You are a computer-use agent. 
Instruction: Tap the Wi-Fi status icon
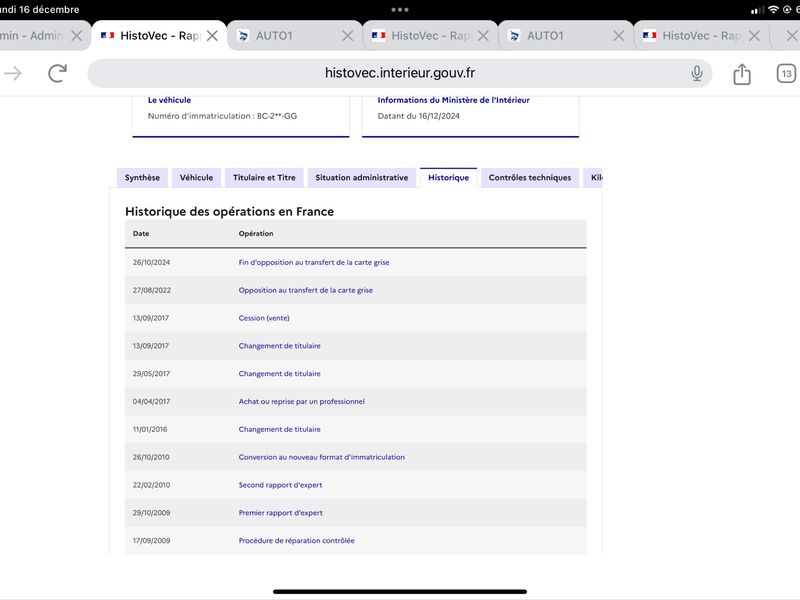(x=773, y=10)
